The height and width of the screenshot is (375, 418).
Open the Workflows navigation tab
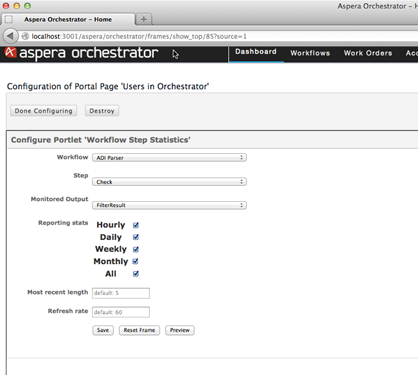pos(310,53)
